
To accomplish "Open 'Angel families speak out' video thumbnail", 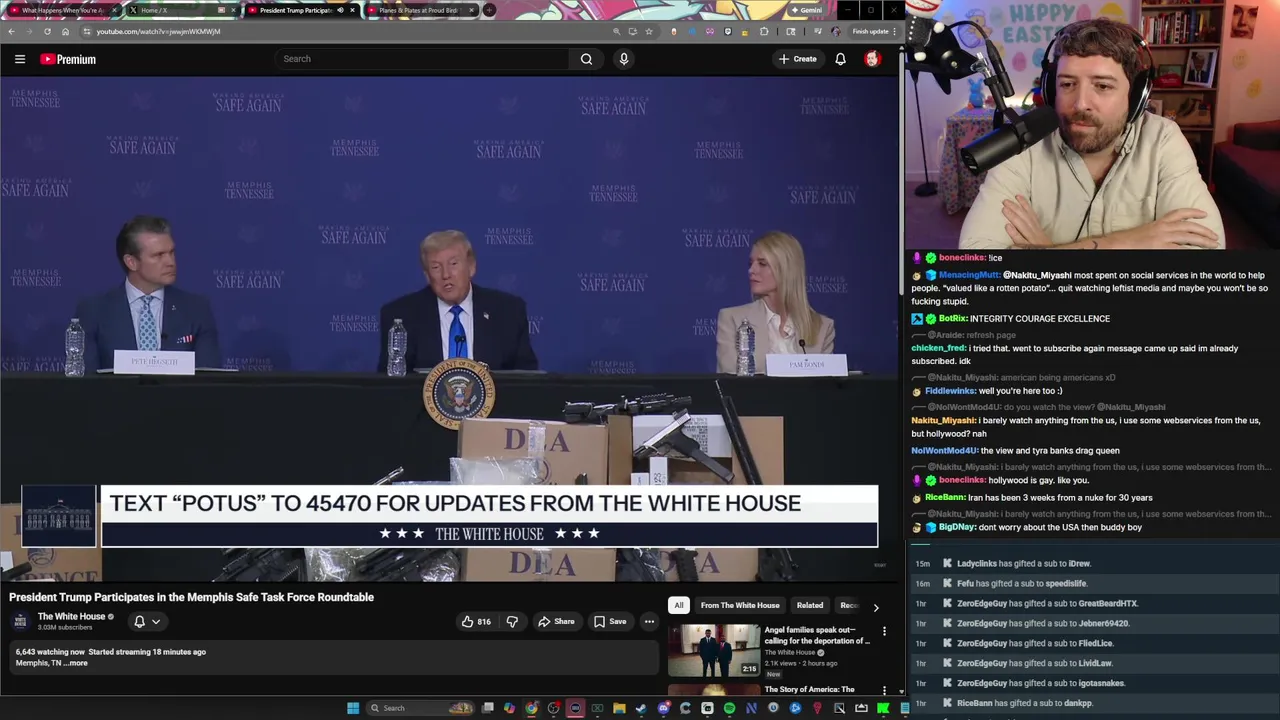I will pos(714,650).
